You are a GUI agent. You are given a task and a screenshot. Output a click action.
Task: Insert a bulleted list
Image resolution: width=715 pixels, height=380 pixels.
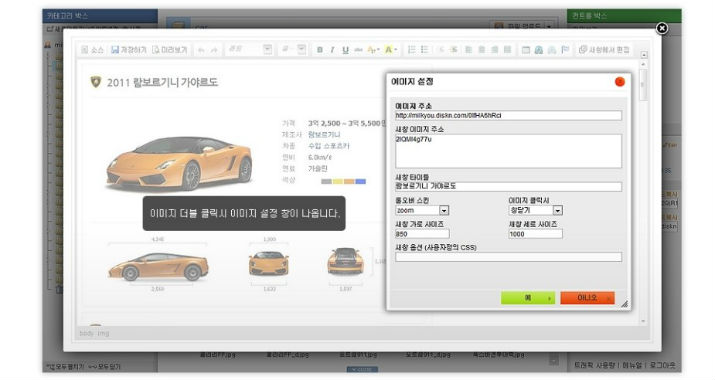(425, 50)
